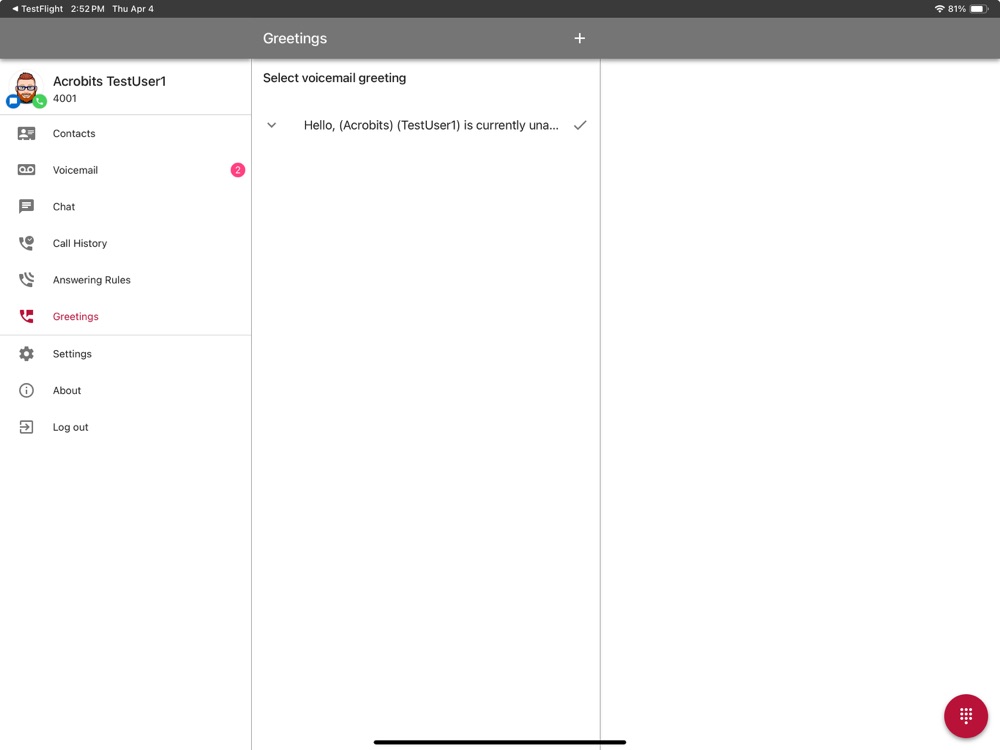
Task: Select Greetings in the sidebar
Action: pos(126,316)
